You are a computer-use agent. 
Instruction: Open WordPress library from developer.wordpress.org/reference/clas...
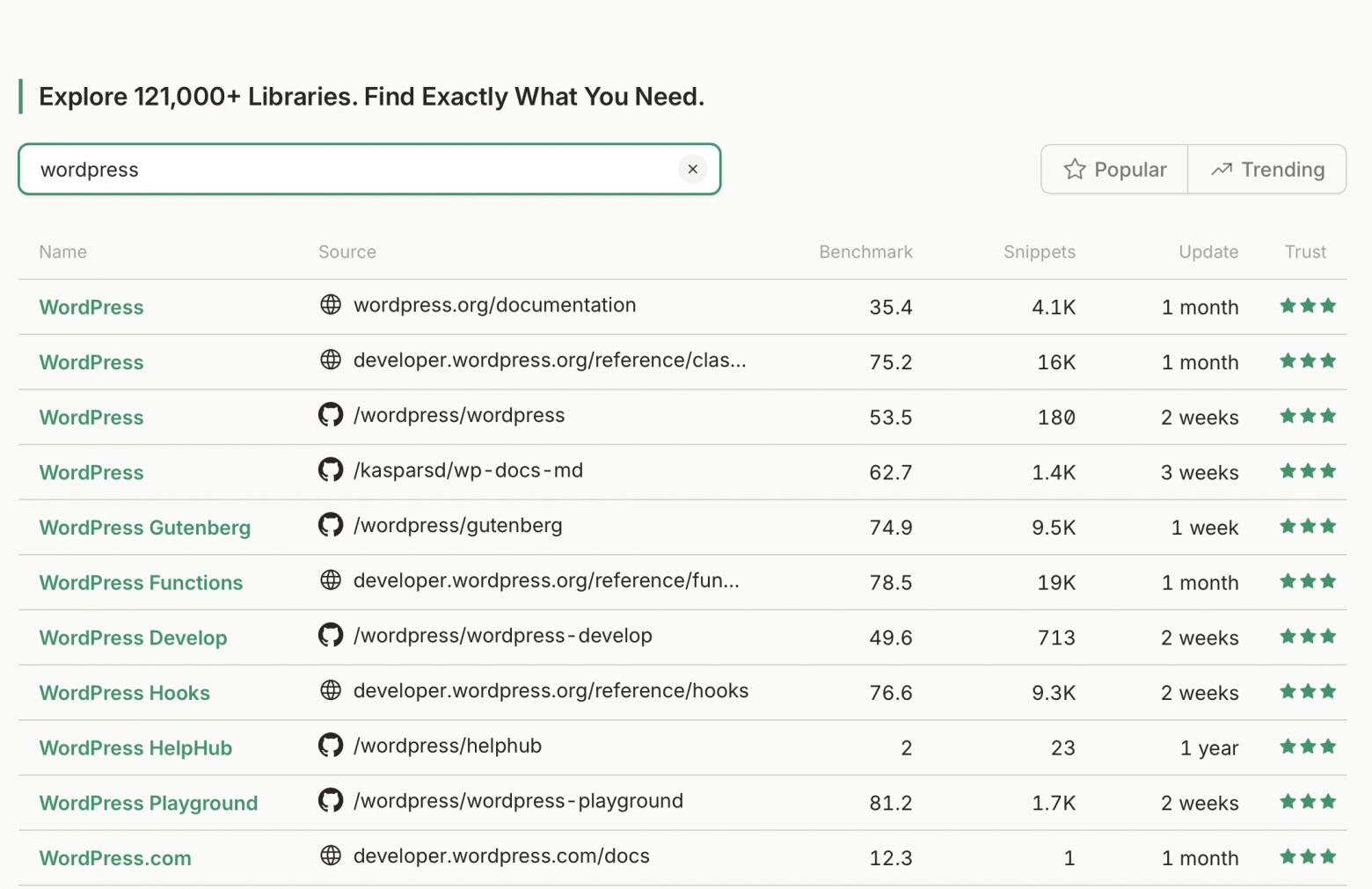pos(91,362)
